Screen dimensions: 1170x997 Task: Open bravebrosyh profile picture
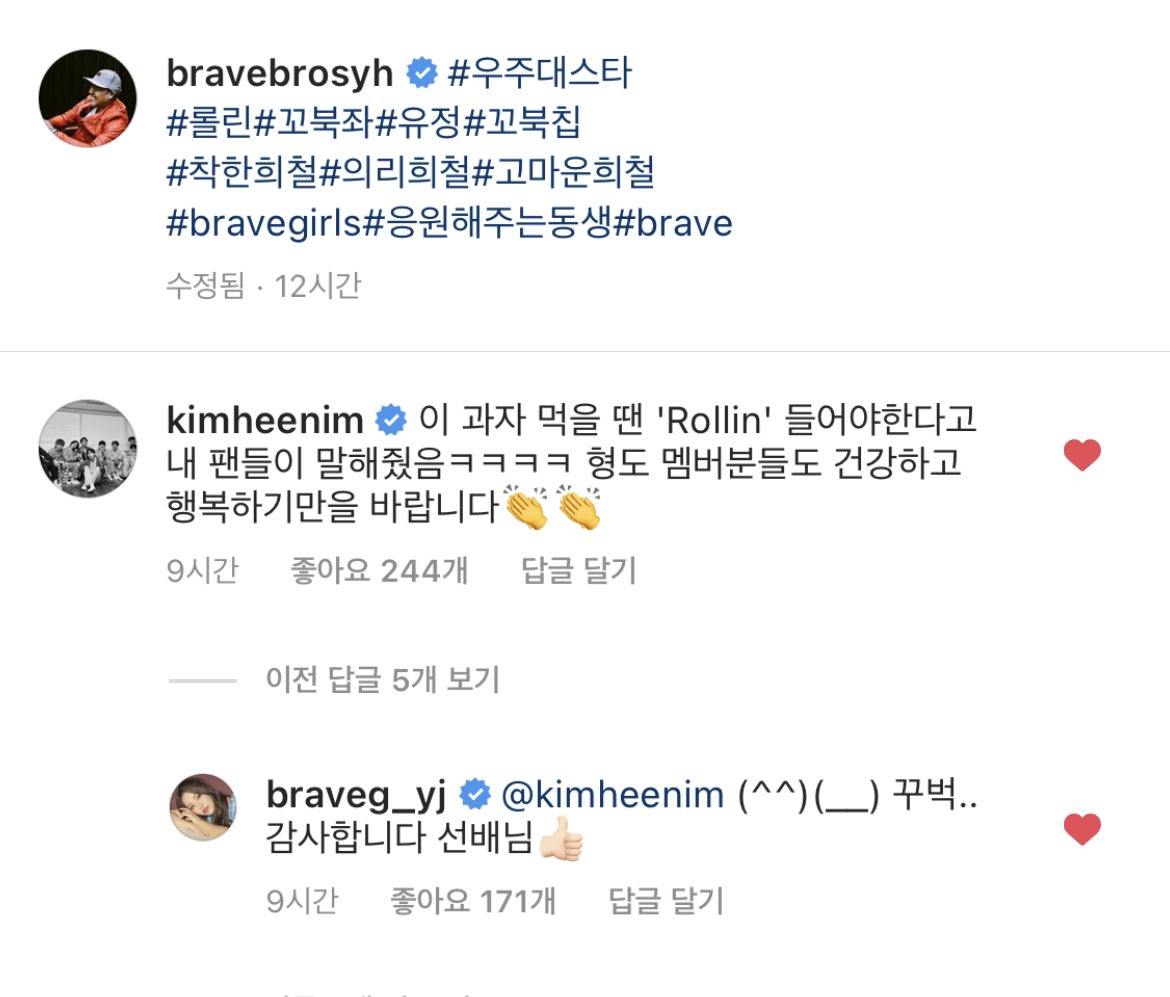tap(88, 99)
